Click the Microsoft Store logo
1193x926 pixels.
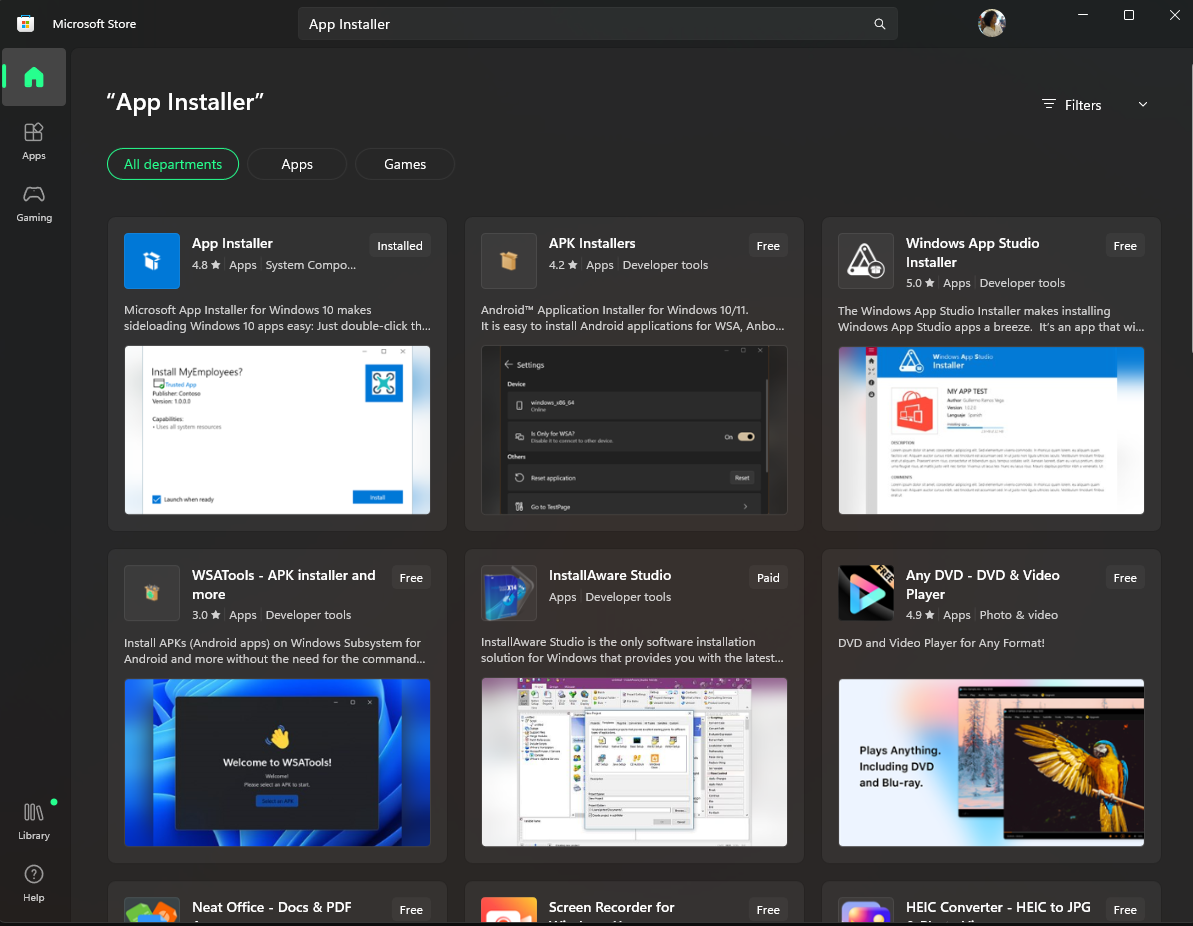click(x=25, y=23)
